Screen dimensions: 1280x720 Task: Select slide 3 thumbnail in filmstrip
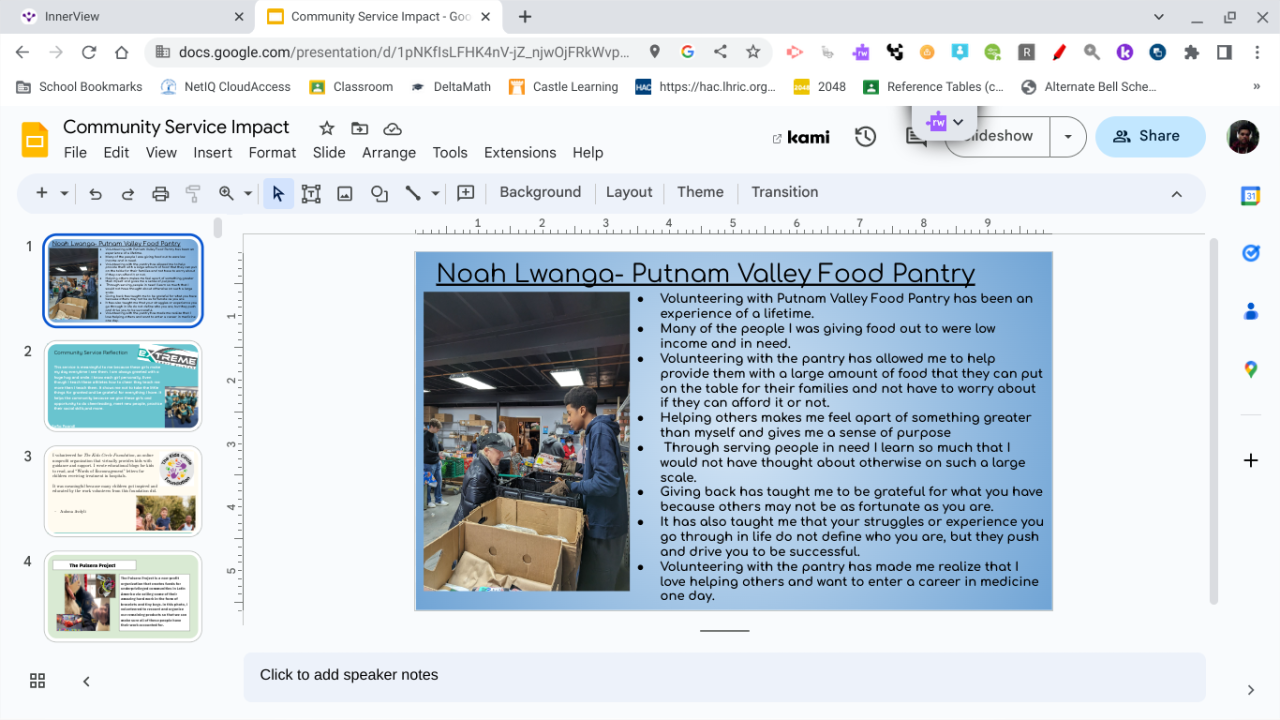[123, 491]
